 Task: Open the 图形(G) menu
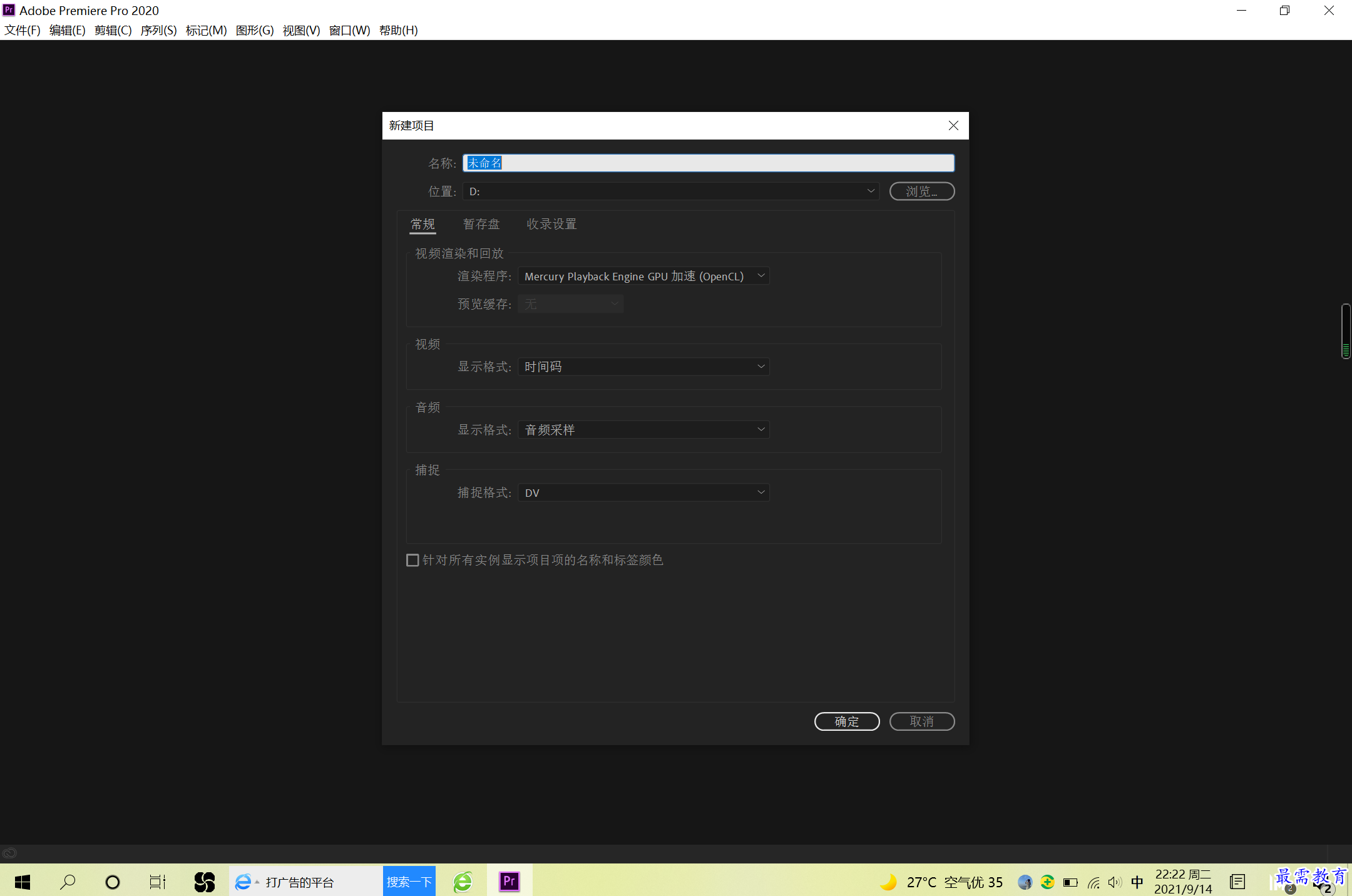(255, 30)
